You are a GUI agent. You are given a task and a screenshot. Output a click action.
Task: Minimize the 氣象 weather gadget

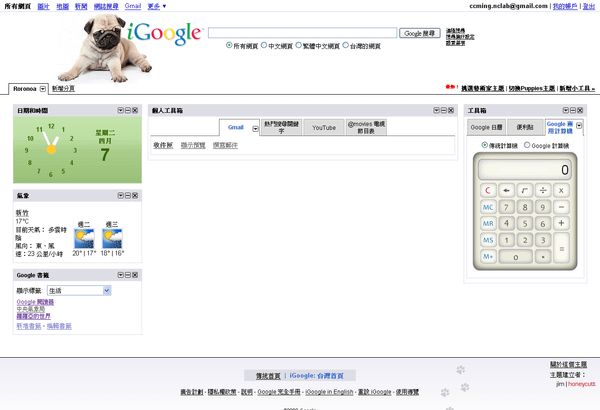[x=128, y=195]
